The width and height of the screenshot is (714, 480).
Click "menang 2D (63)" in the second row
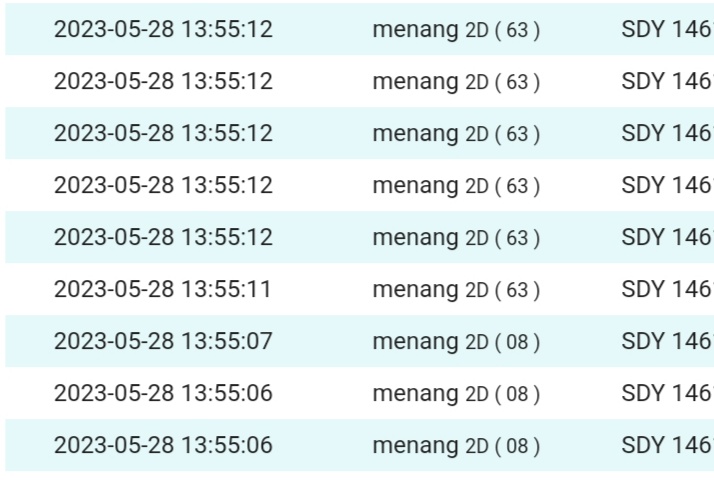[x=456, y=82]
